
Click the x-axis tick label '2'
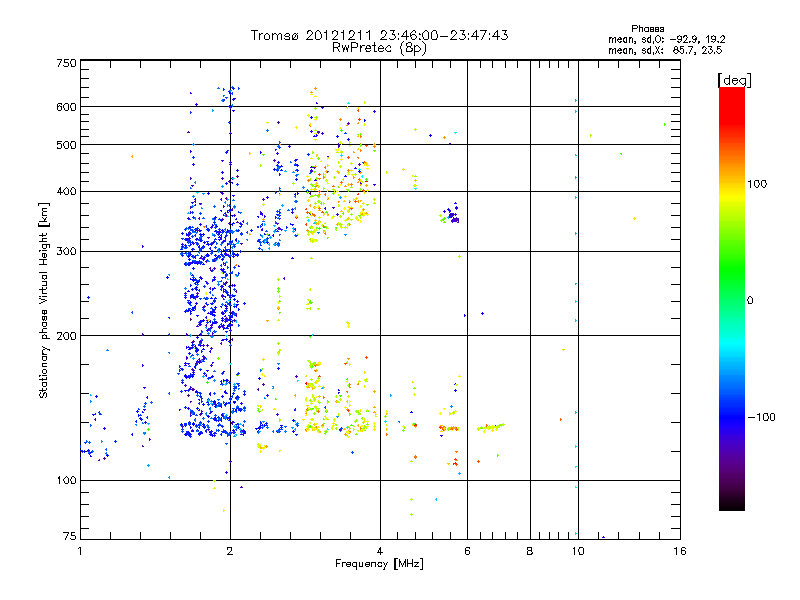click(230, 551)
